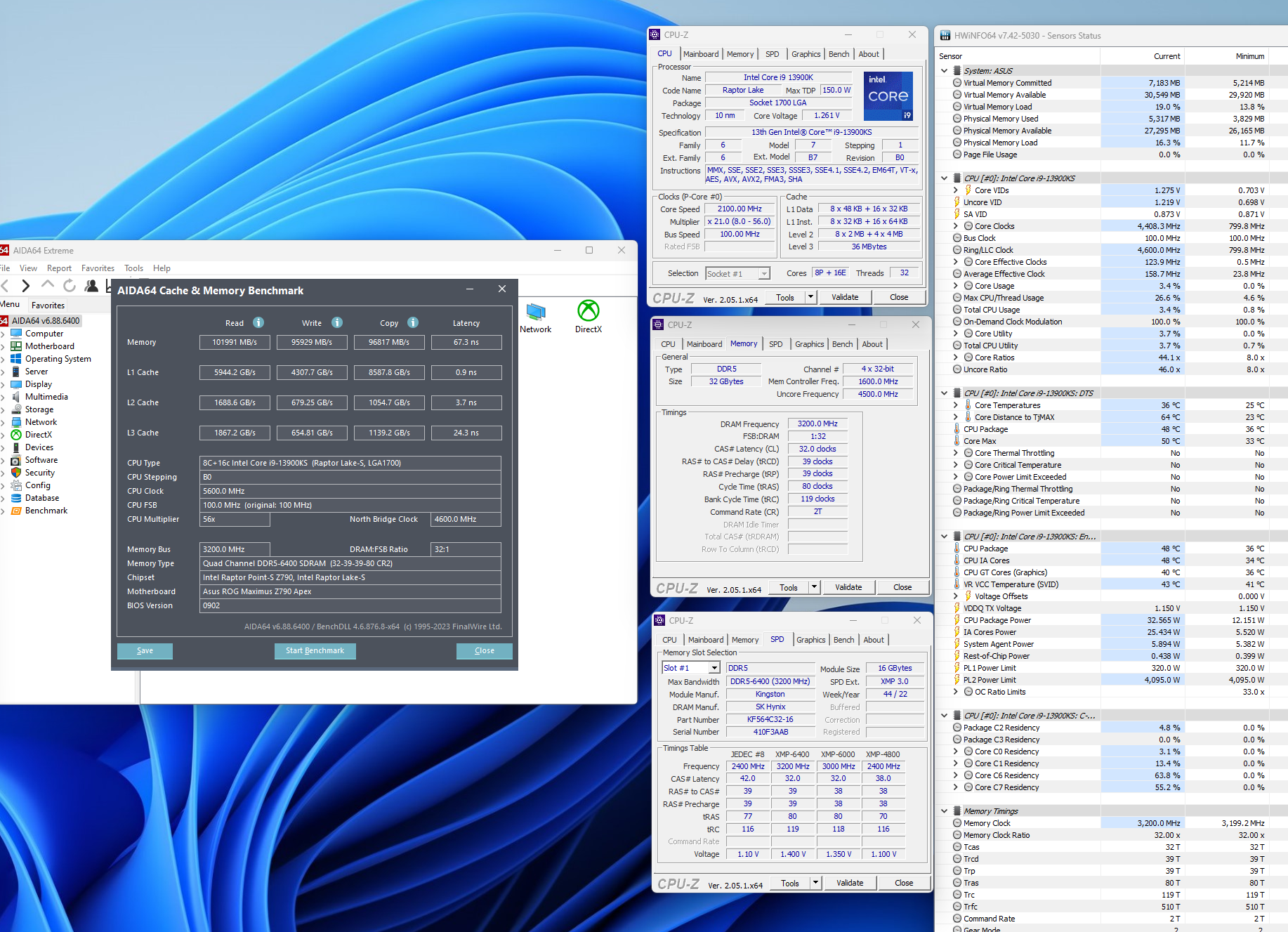Open the DirectX icon in AIDA64 main pane

(589, 317)
